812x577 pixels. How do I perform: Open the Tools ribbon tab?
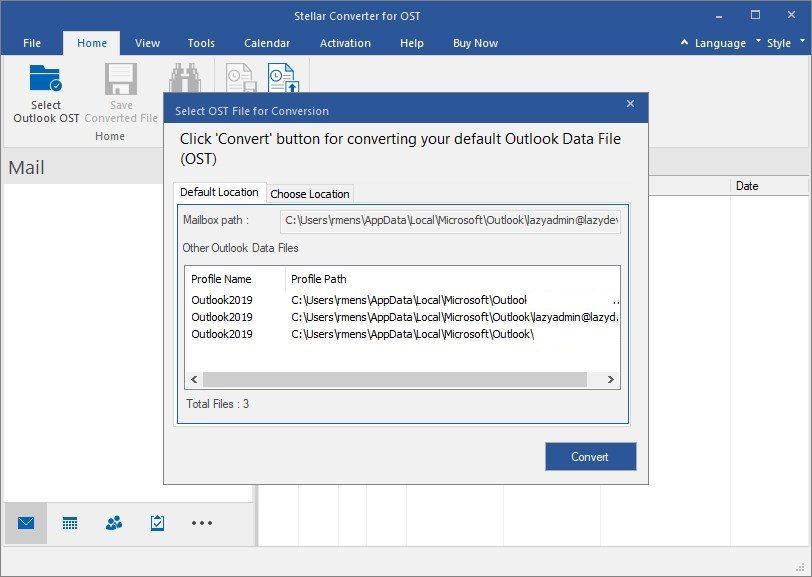[201, 43]
